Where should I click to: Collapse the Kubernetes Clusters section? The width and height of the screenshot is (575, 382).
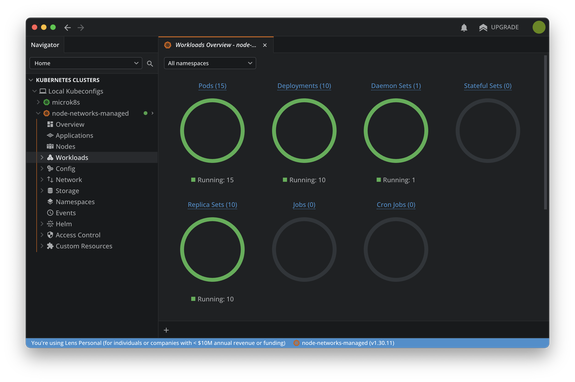(31, 80)
